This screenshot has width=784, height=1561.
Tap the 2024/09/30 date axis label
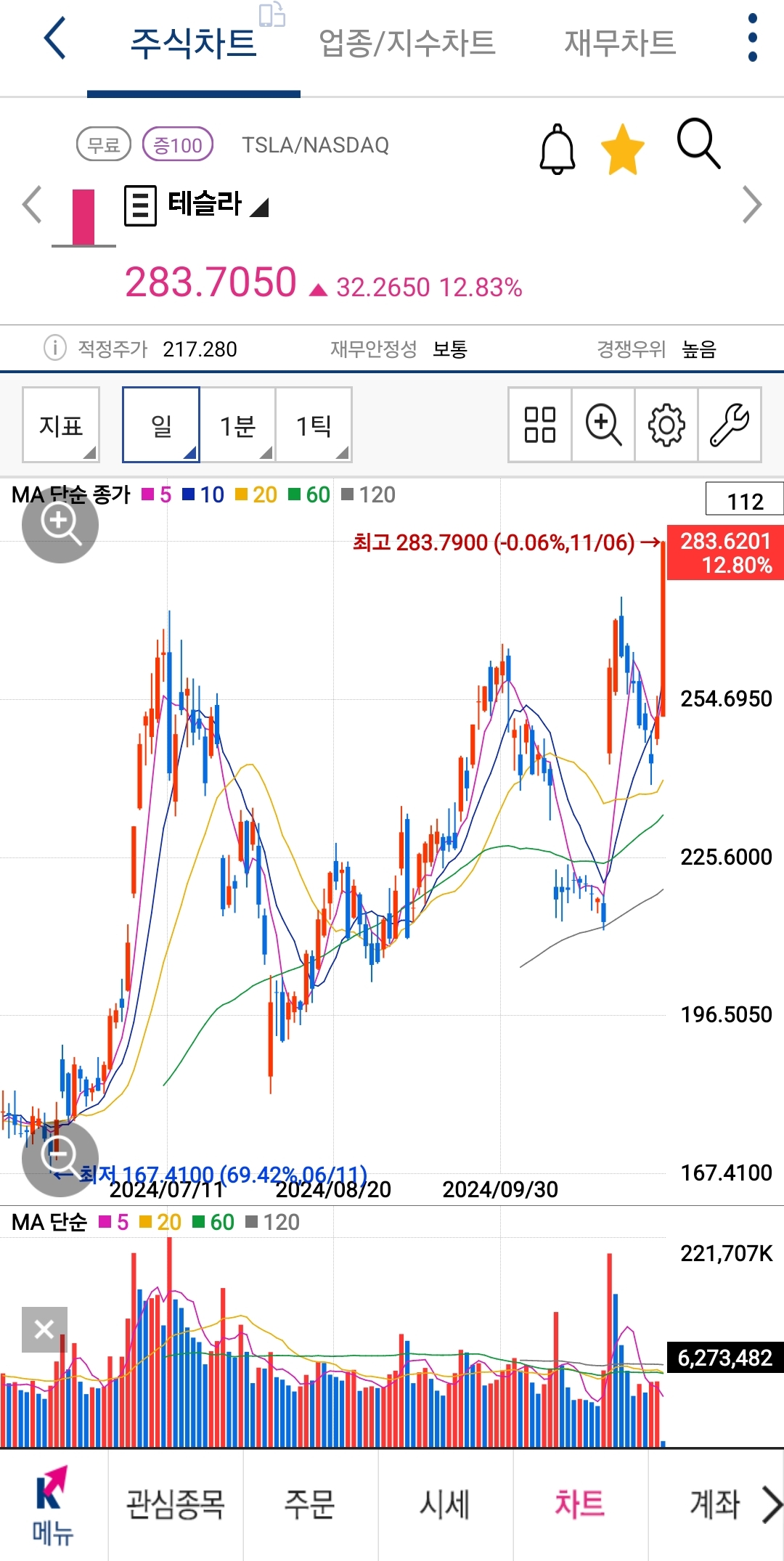(500, 1189)
